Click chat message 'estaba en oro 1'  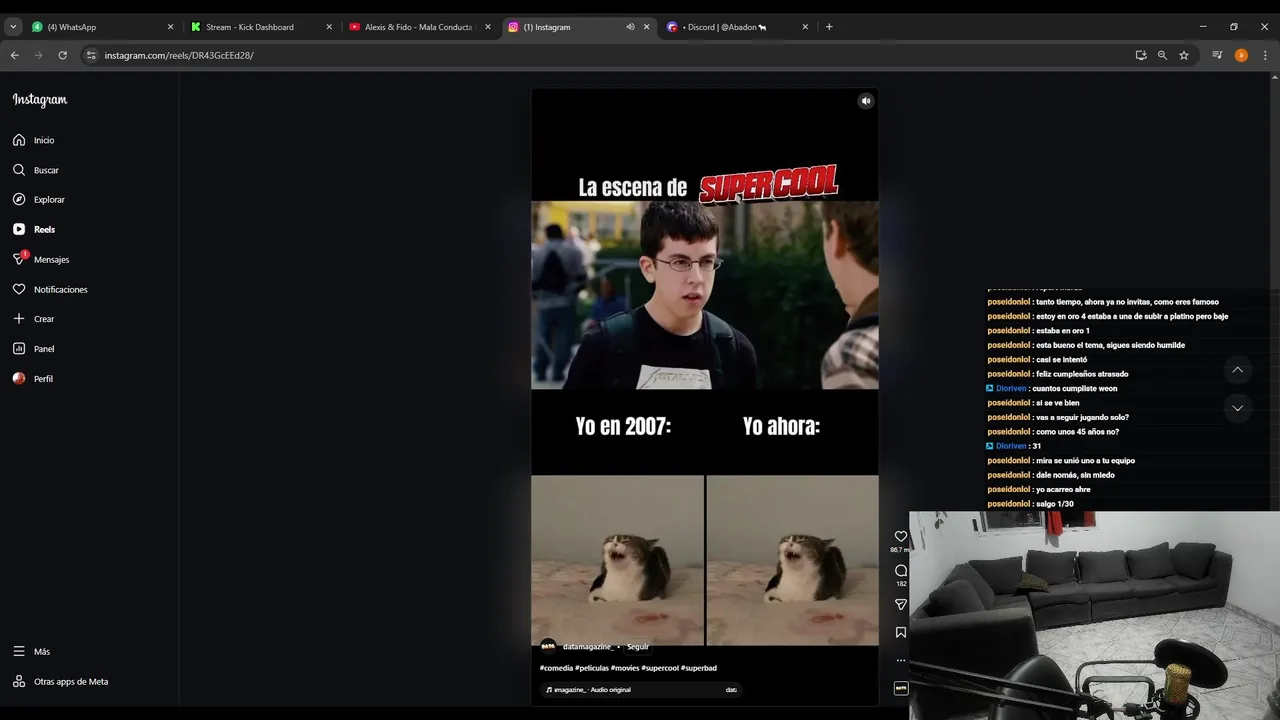point(1063,331)
